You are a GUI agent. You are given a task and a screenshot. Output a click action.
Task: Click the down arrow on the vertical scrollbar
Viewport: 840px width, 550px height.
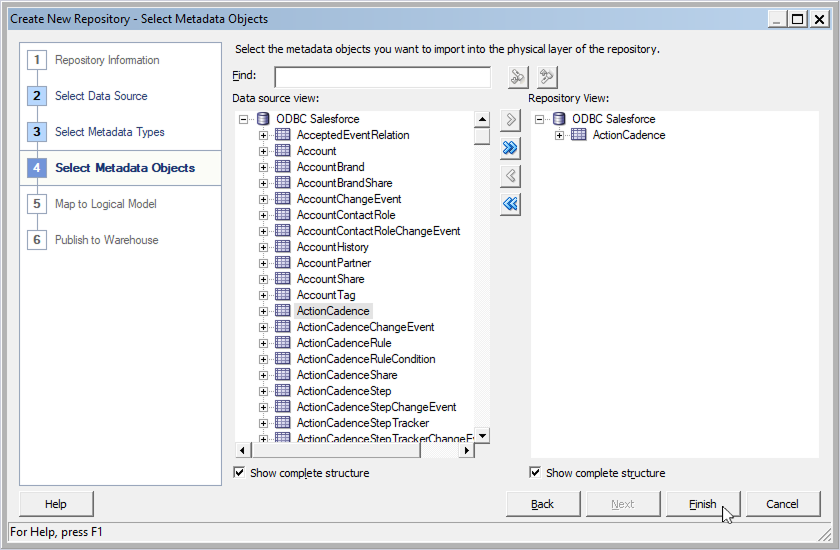tap(482, 435)
